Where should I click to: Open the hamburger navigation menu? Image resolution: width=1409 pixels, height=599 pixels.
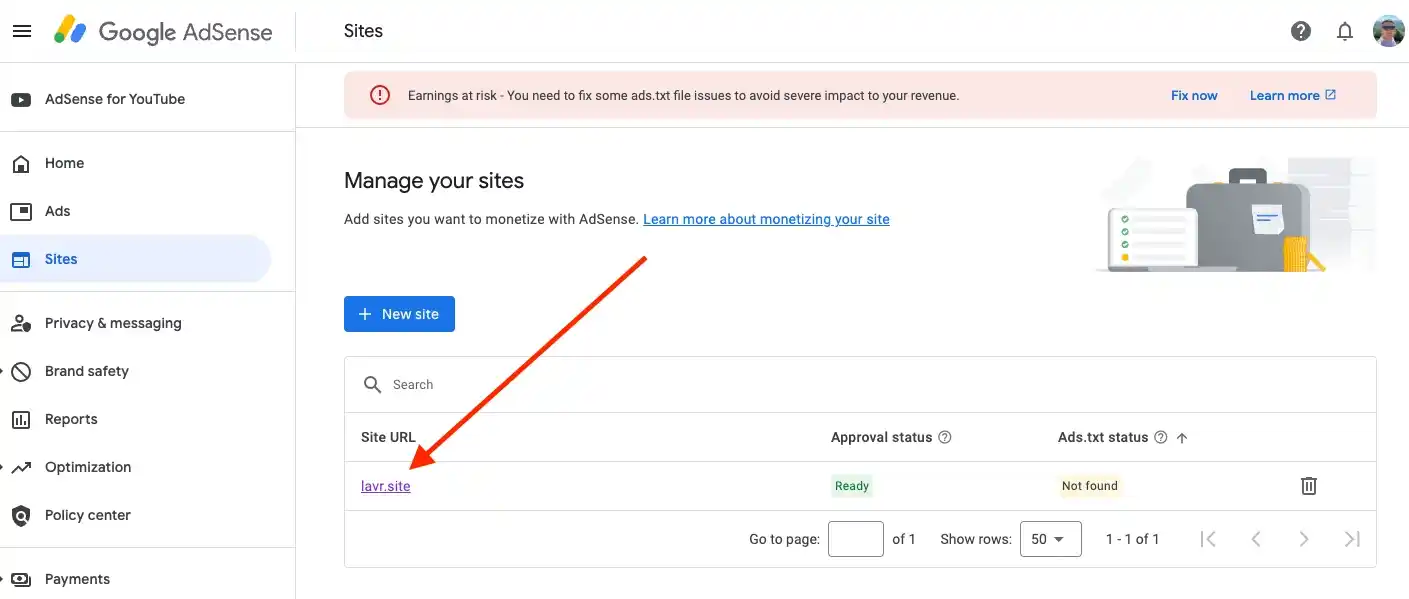pyautogui.click(x=22, y=30)
